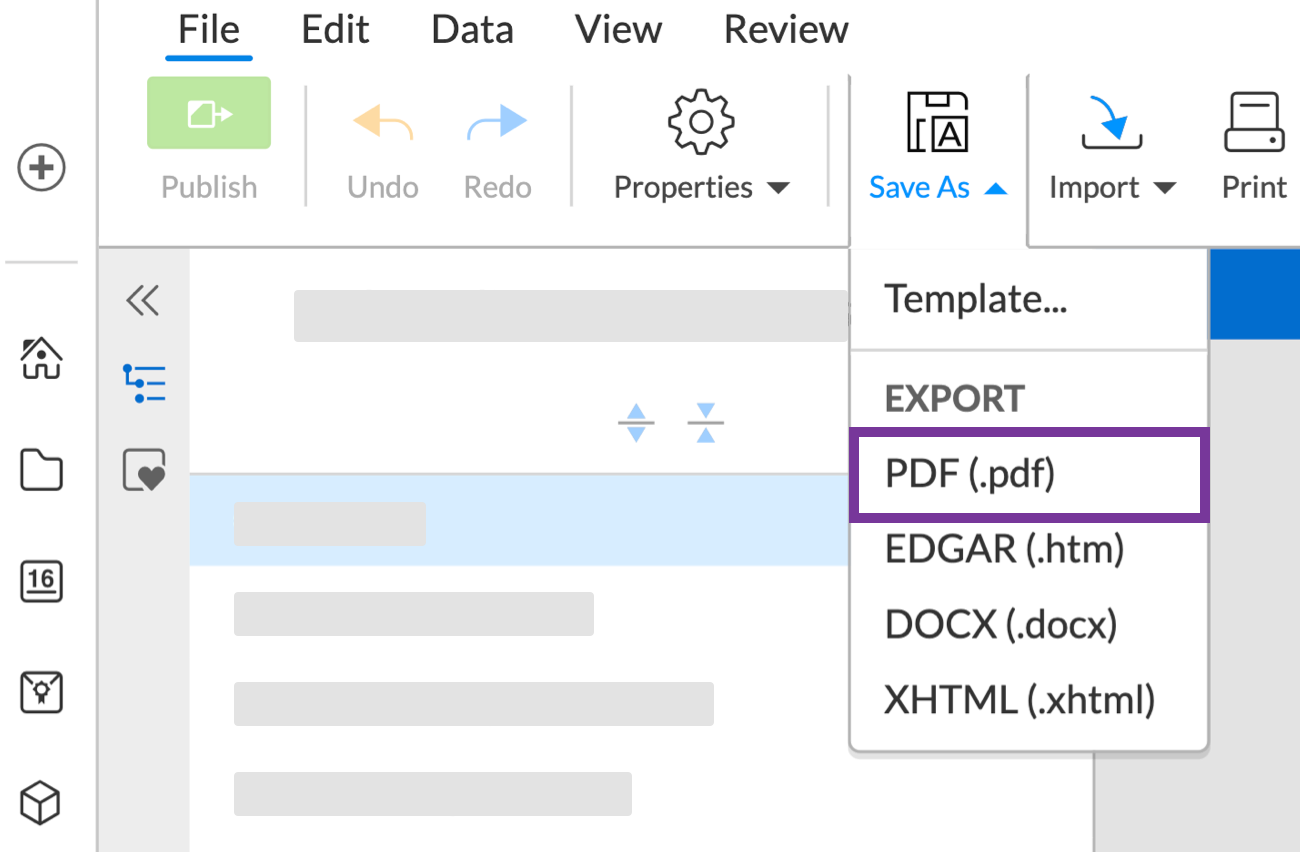Expand all outline sections arrows

[636, 423]
